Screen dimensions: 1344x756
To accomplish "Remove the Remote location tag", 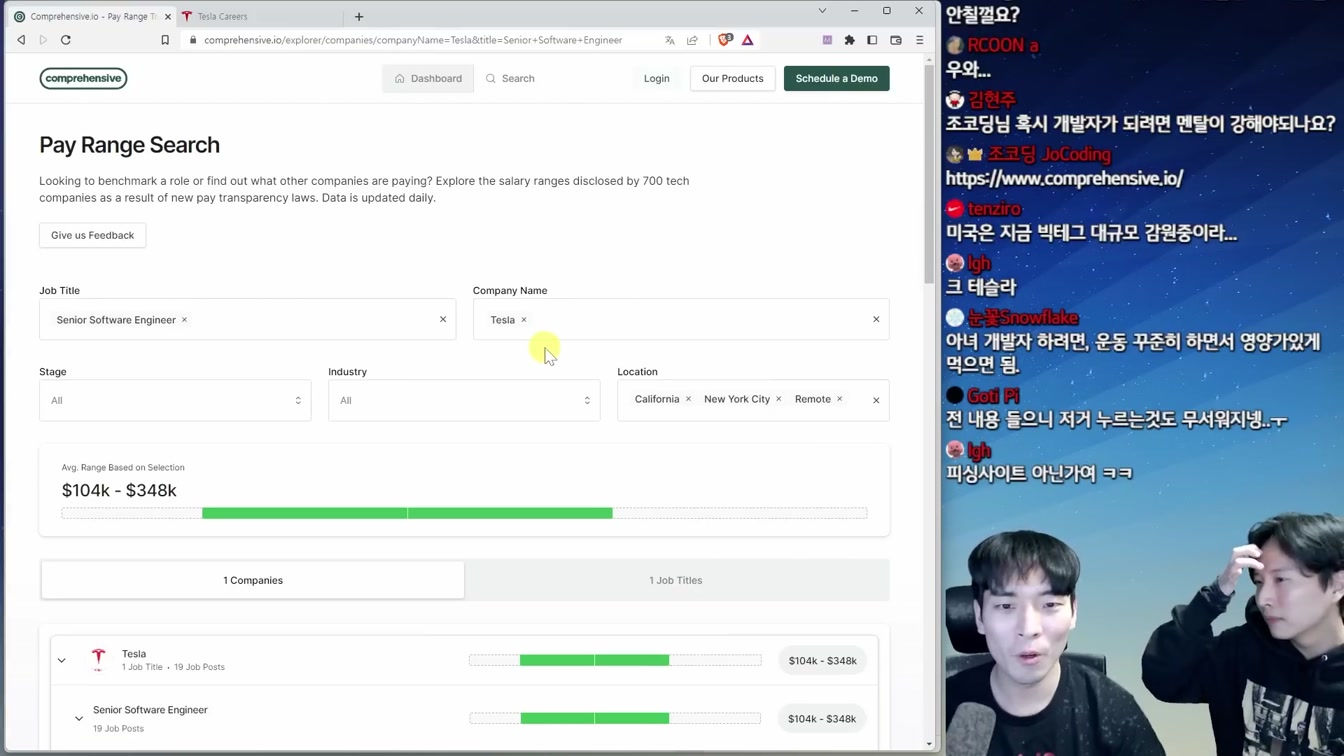I will point(840,399).
